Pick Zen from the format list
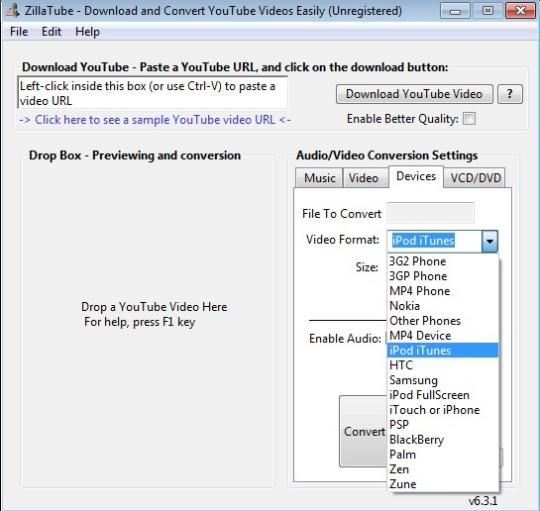 tap(443, 469)
